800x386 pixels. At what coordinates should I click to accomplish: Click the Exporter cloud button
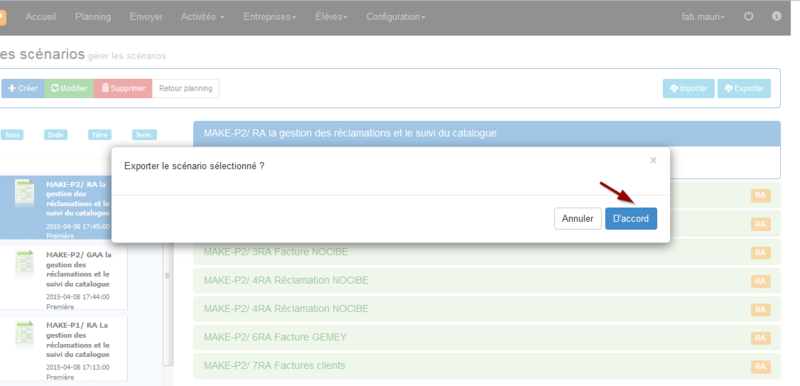pos(744,88)
